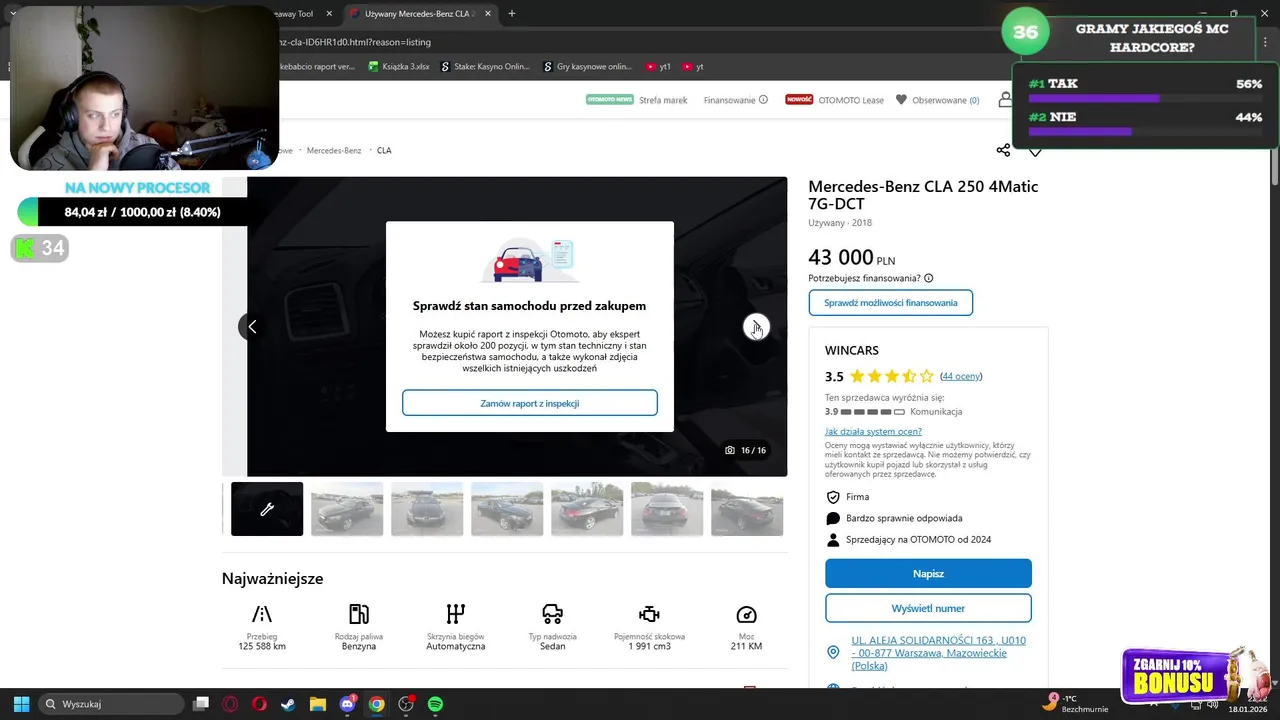Open the 44 oceny reviews link
1280x720 pixels.
(961, 377)
